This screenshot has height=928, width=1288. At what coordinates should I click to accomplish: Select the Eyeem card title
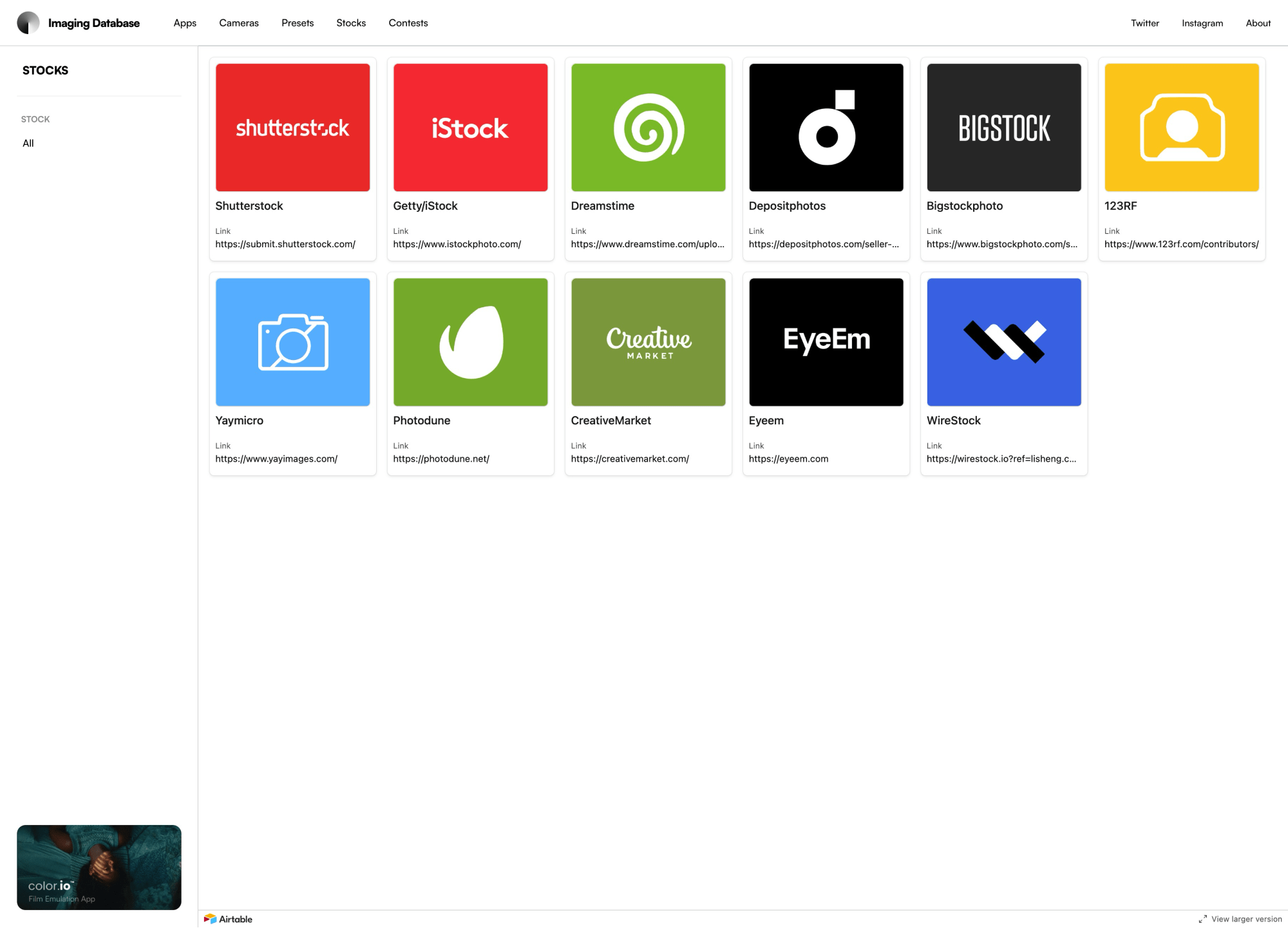point(766,421)
